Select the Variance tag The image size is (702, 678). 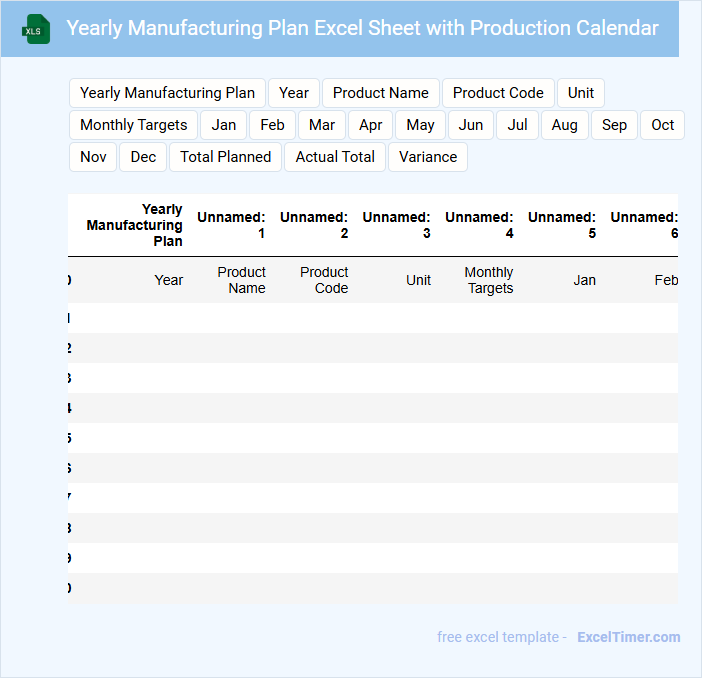[x=428, y=157]
